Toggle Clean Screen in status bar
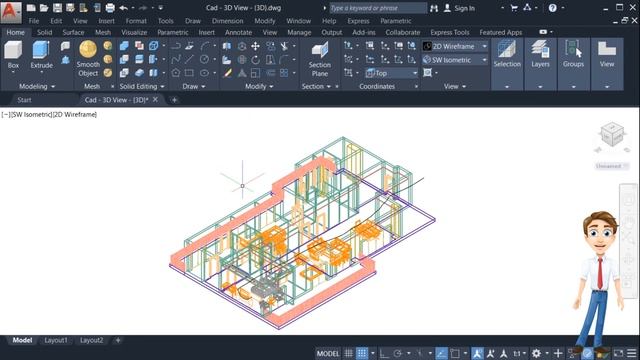This screenshot has height=360, width=640. click(x=618, y=353)
